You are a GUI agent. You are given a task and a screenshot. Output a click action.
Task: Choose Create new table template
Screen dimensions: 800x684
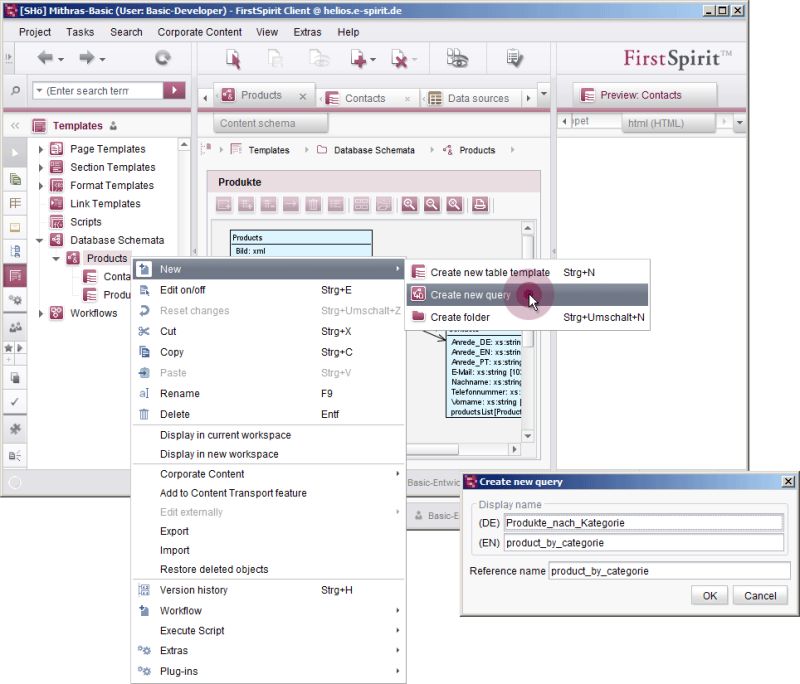[528, 272]
